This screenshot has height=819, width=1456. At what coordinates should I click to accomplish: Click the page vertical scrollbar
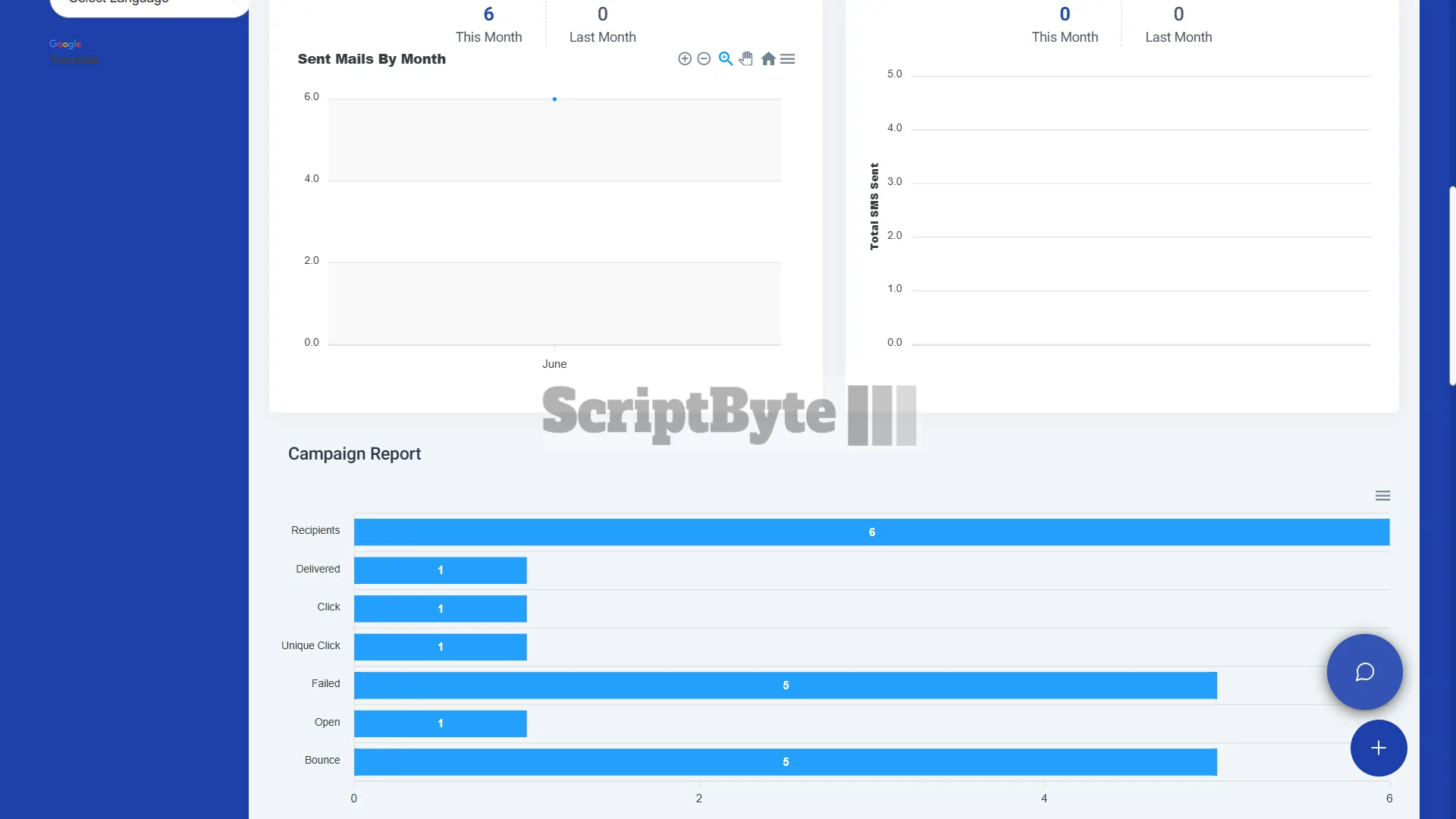[1451, 285]
